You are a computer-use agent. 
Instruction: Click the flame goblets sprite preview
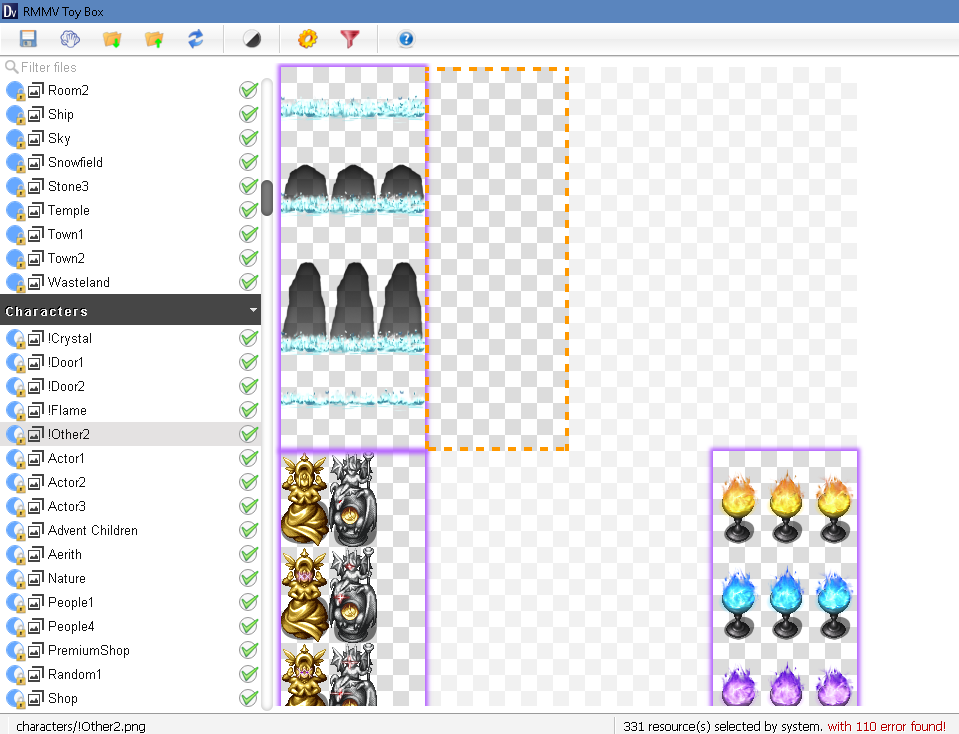(x=785, y=578)
